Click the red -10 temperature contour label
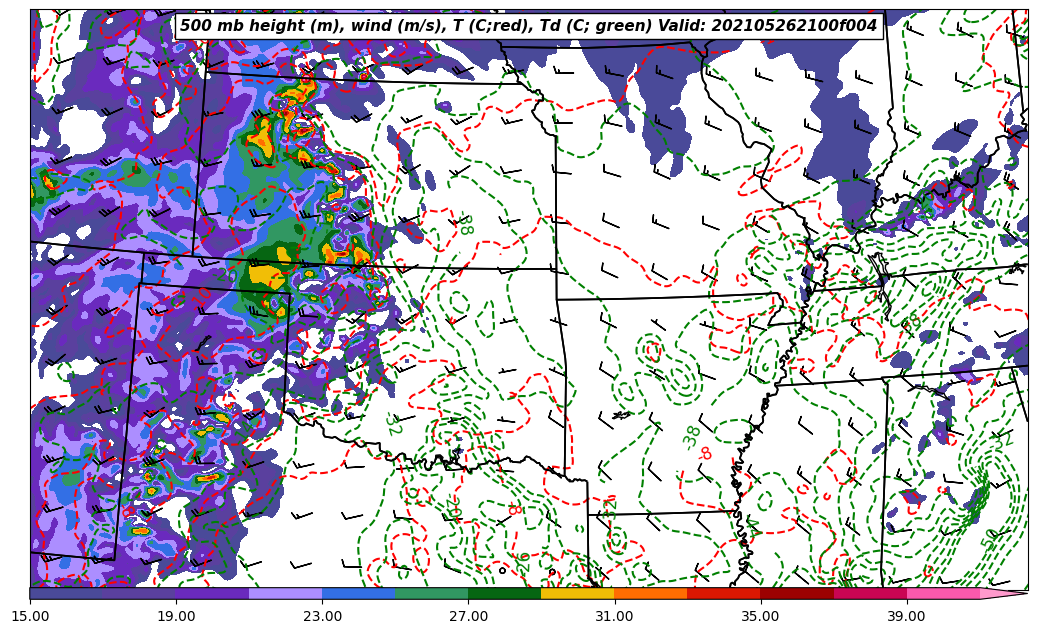1037x633 pixels. [x=202, y=296]
